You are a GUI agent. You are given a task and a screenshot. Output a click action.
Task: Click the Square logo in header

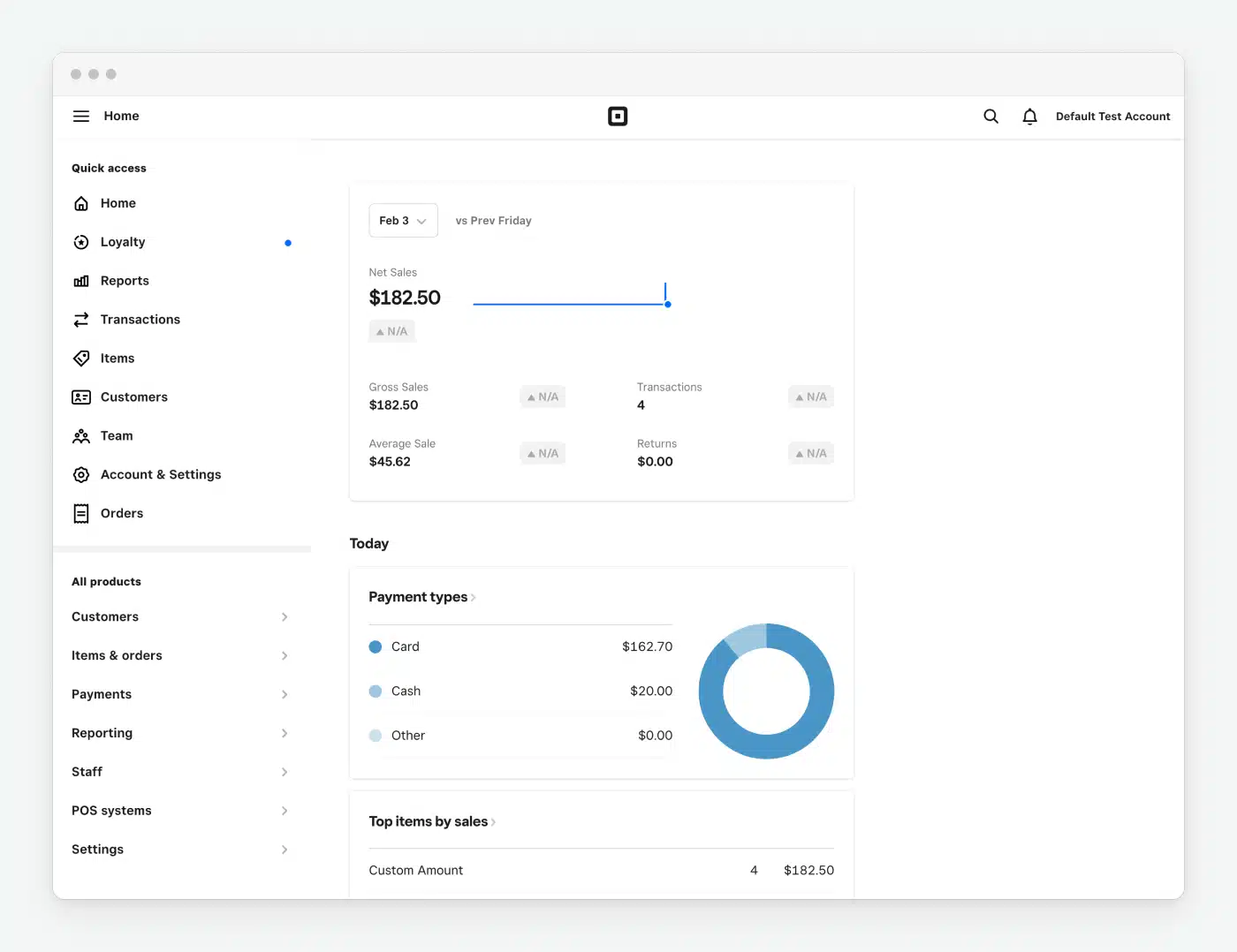coord(618,117)
